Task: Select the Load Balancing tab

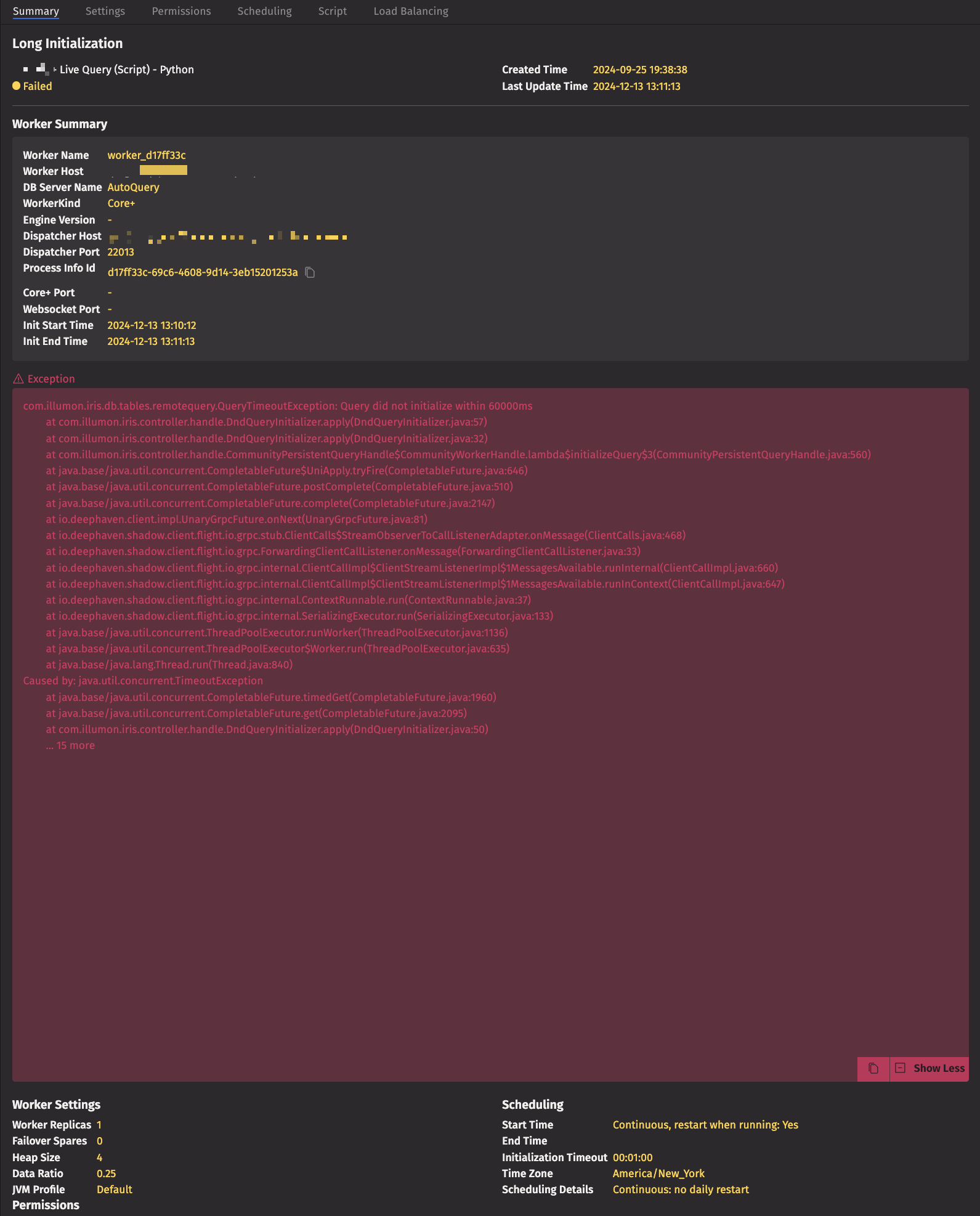Action: pos(411,11)
